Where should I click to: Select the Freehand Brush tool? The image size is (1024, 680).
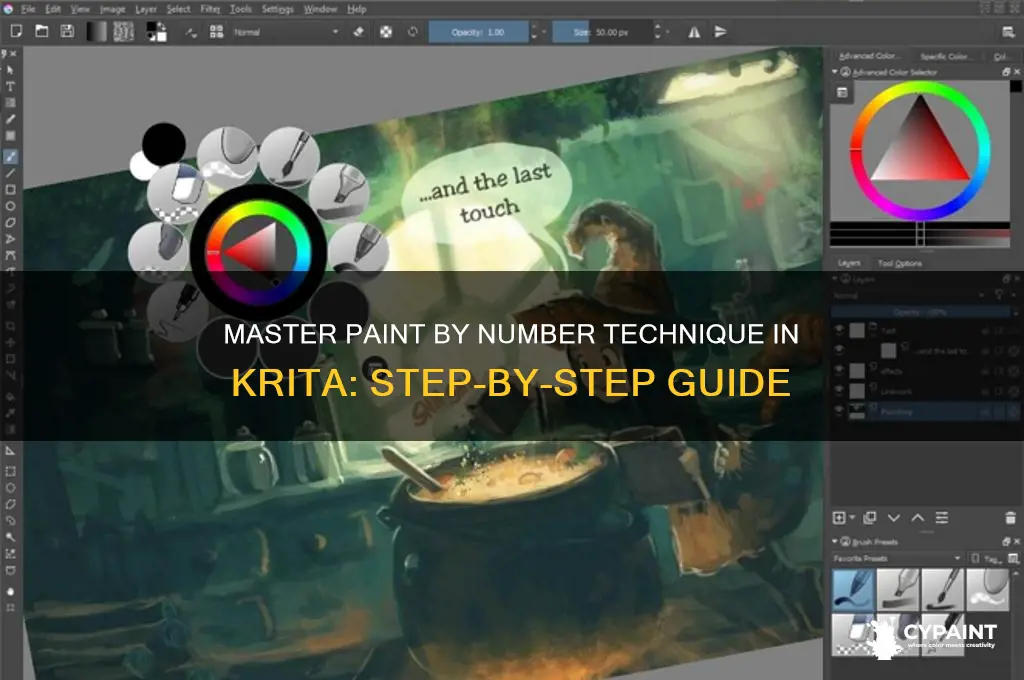tap(10, 156)
